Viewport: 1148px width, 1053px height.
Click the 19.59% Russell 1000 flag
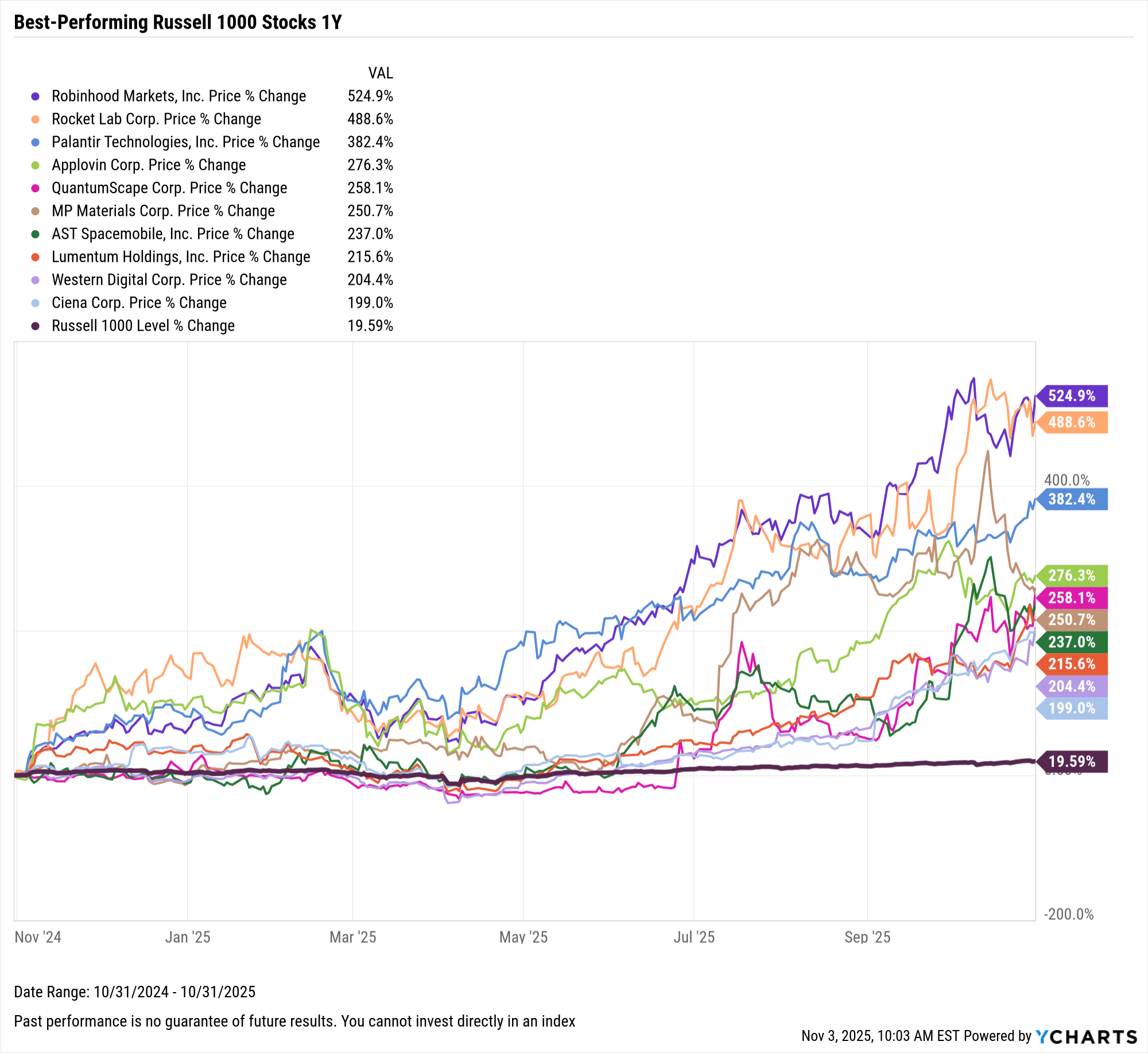tap(1071, 762)
